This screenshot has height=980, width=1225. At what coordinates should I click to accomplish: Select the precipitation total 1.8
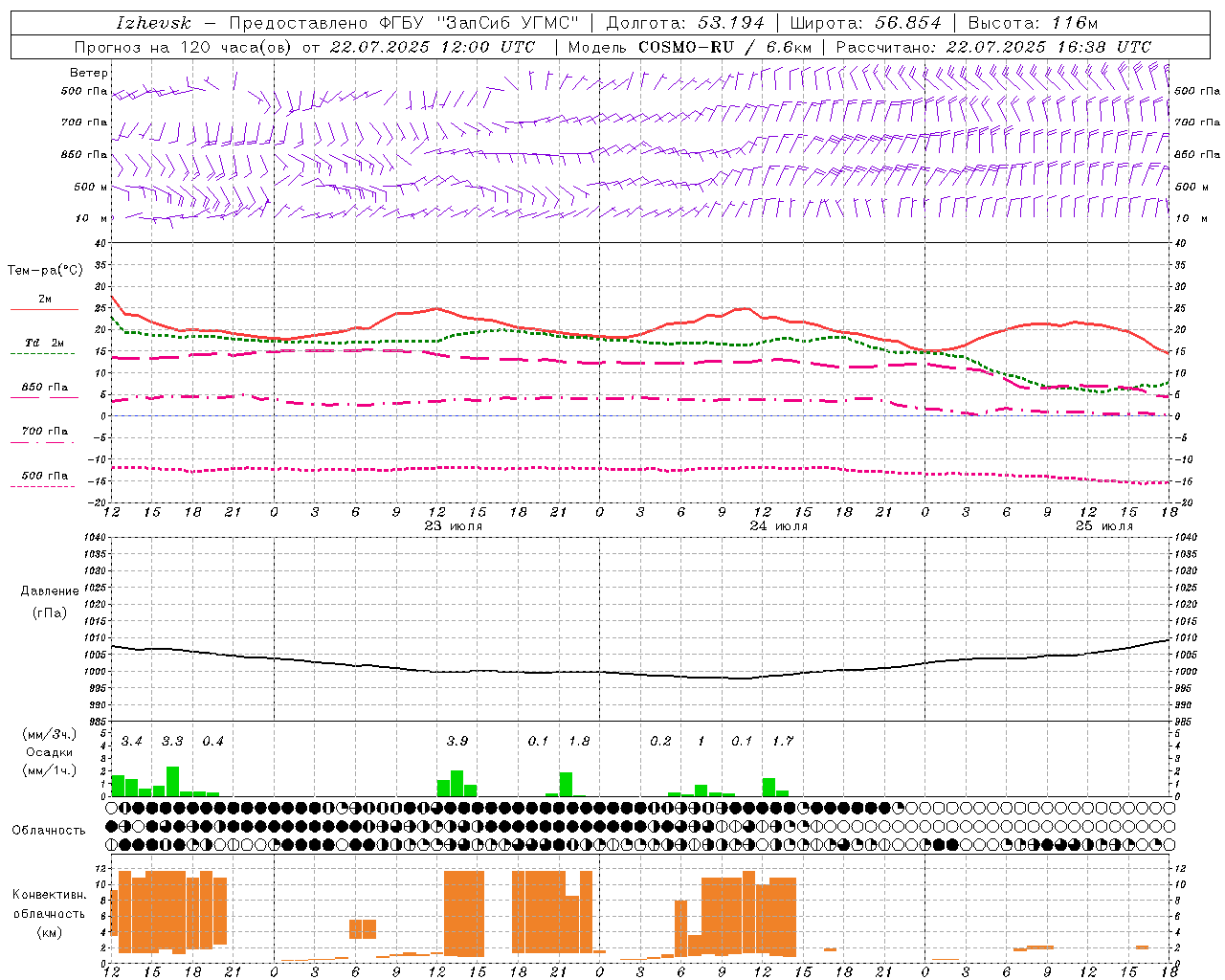coord(579,742)
